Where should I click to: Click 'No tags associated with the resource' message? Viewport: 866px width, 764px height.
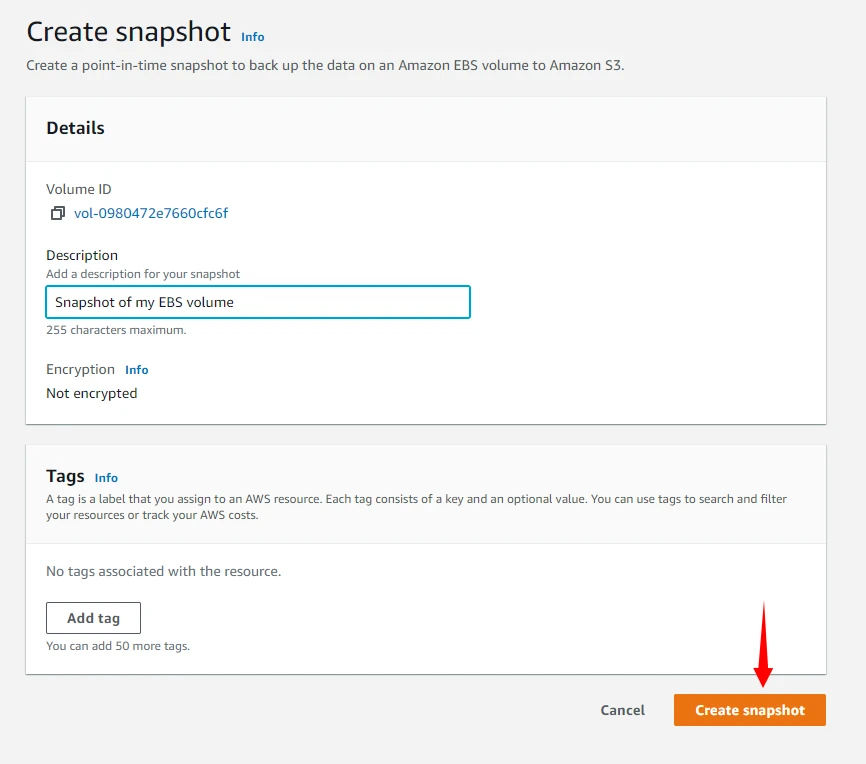[x=164, y=572]
